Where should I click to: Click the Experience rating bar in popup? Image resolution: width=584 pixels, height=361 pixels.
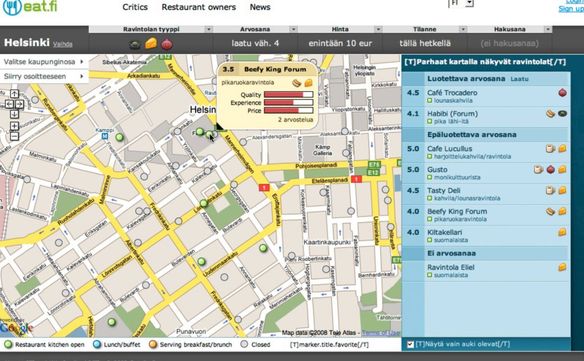[288, 102]
